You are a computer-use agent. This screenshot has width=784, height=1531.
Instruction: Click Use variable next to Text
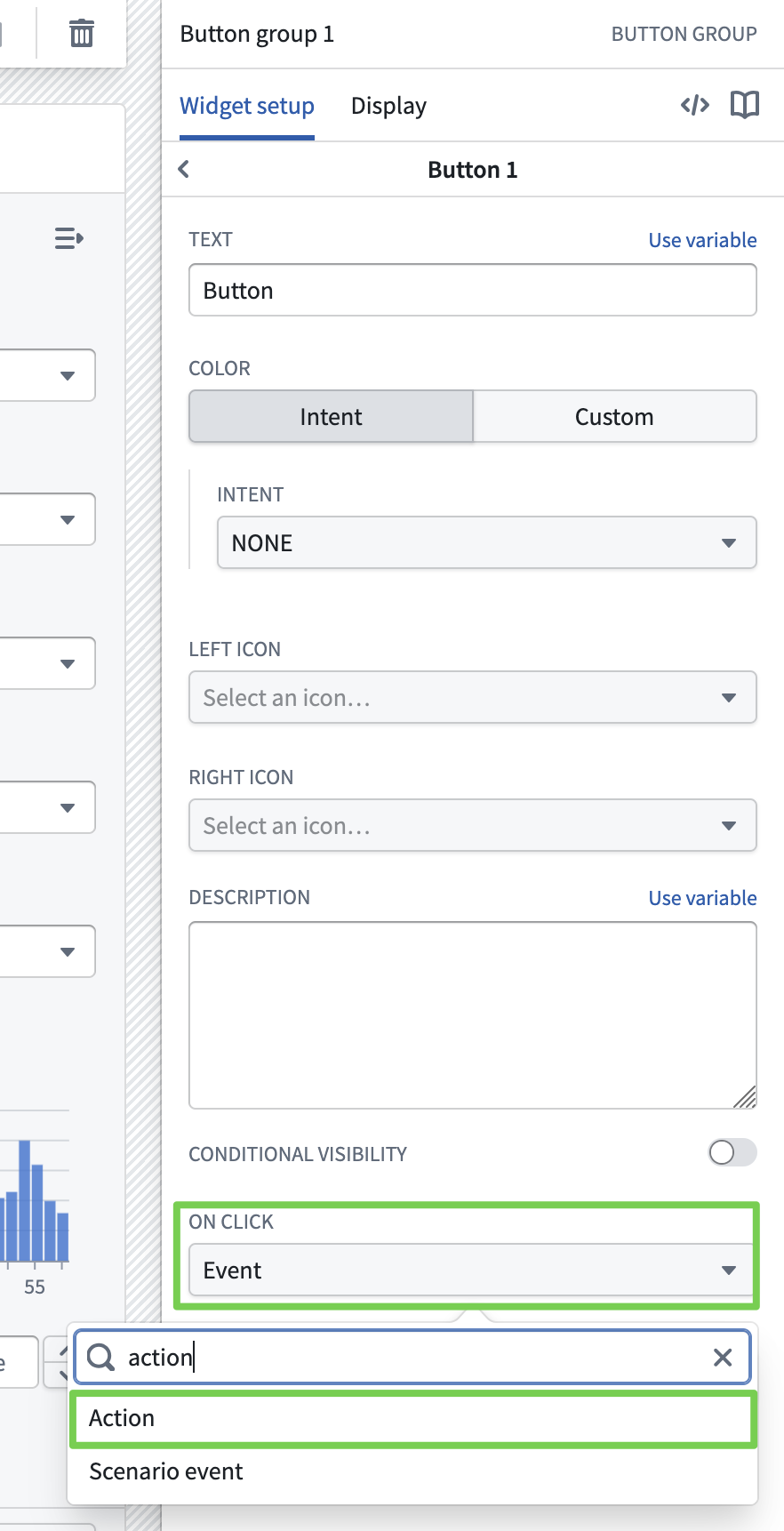pos(702,240)
